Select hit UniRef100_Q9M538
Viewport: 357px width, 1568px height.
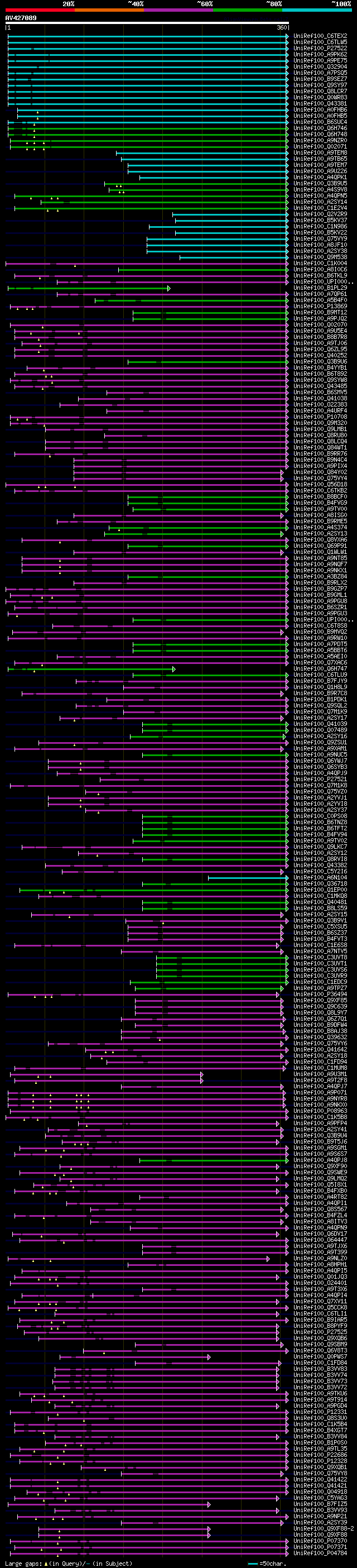pyautogui.click(x=321, y=257)
